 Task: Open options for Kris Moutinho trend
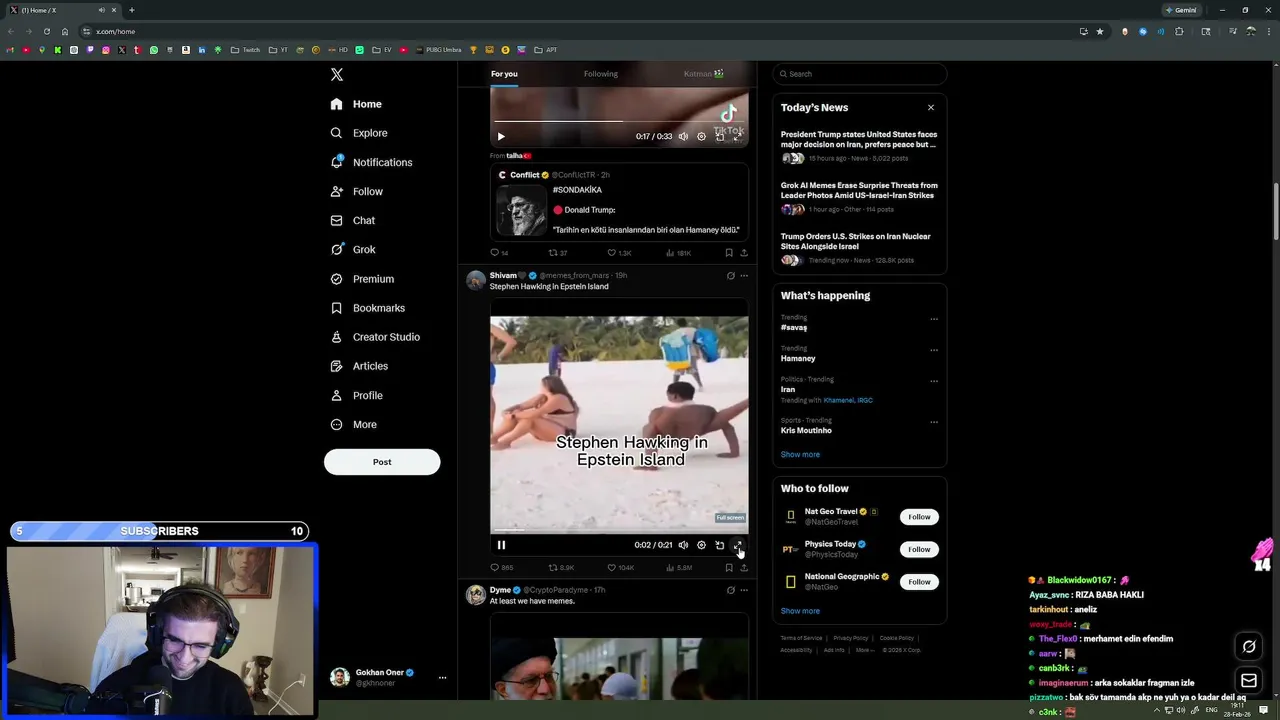pyautogui.click(x=934, y=422)
